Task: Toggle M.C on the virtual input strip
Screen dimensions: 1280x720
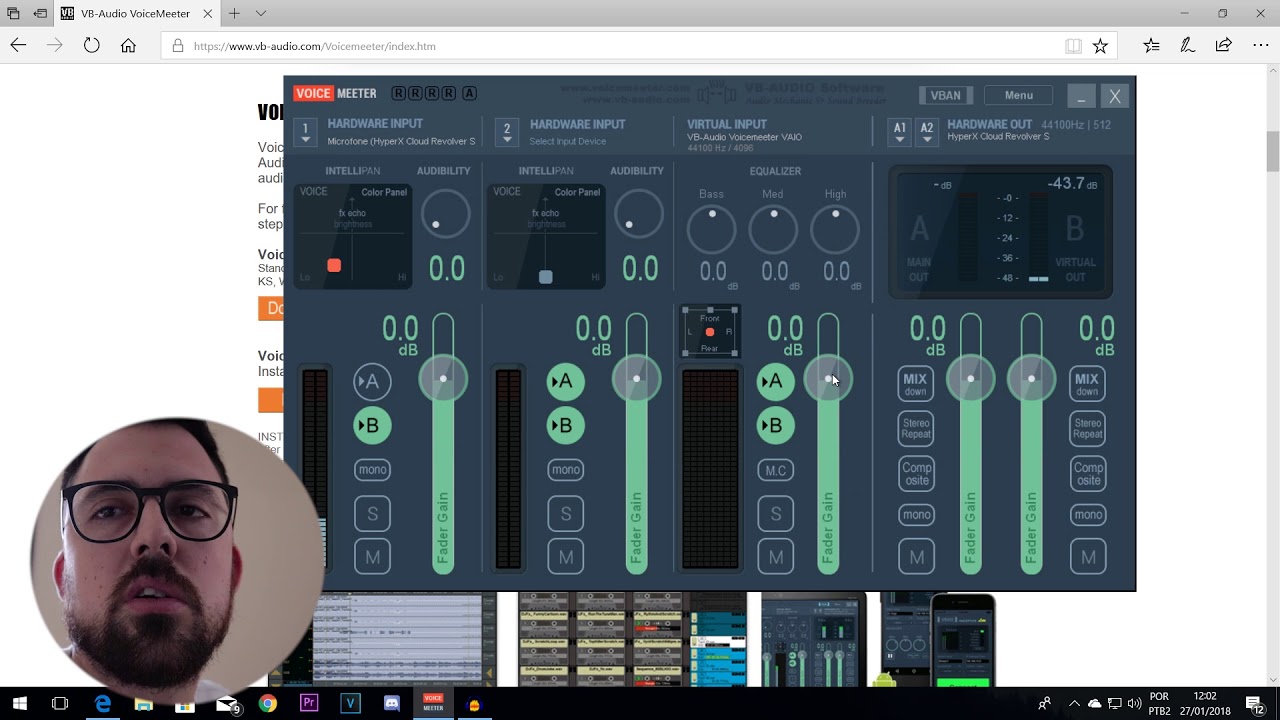Action: click(775, 469)
